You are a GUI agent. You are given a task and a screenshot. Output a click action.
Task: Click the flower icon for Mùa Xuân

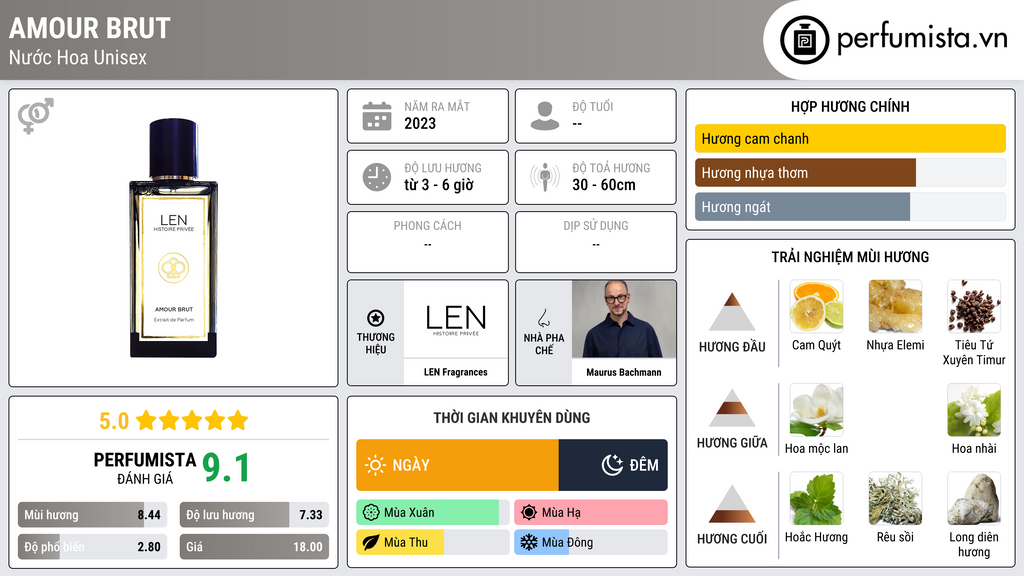tap(371, 513)
